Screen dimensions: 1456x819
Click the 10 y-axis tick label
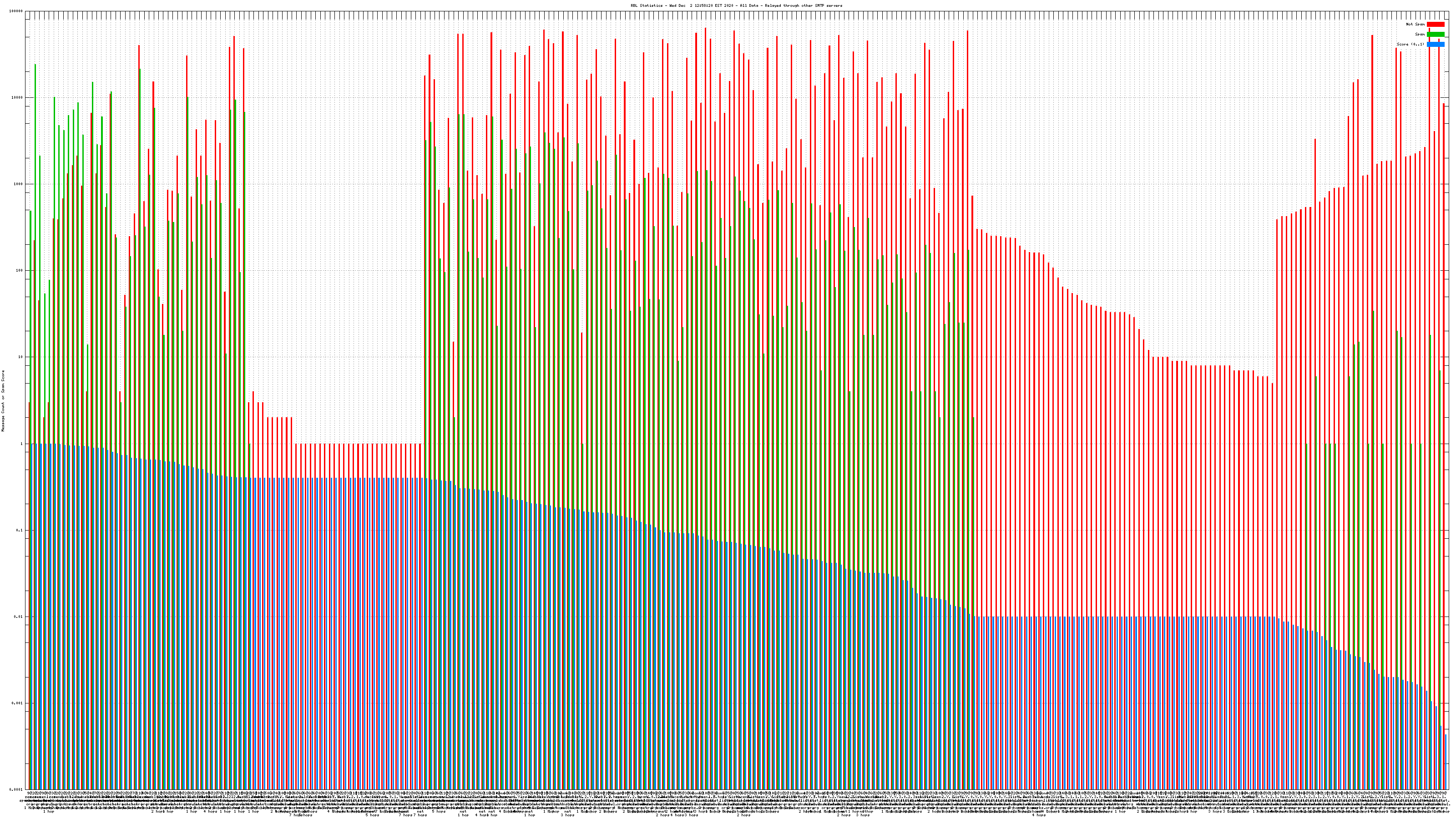pos(20,357)
